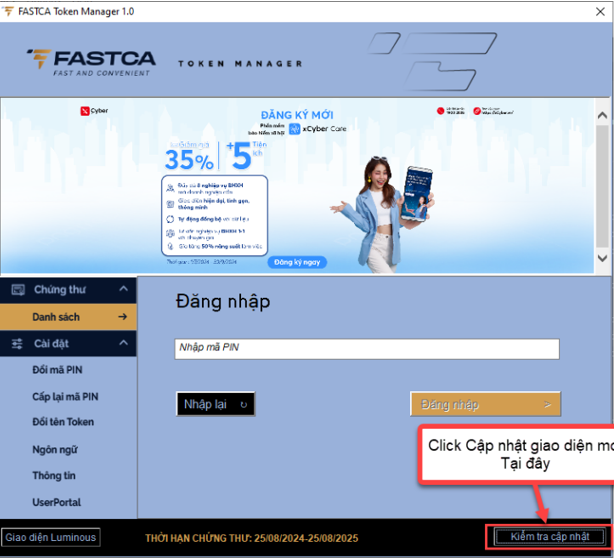Focus the Nhập mã PIN input field
614x559 pixels.
(x=366, y=348)
